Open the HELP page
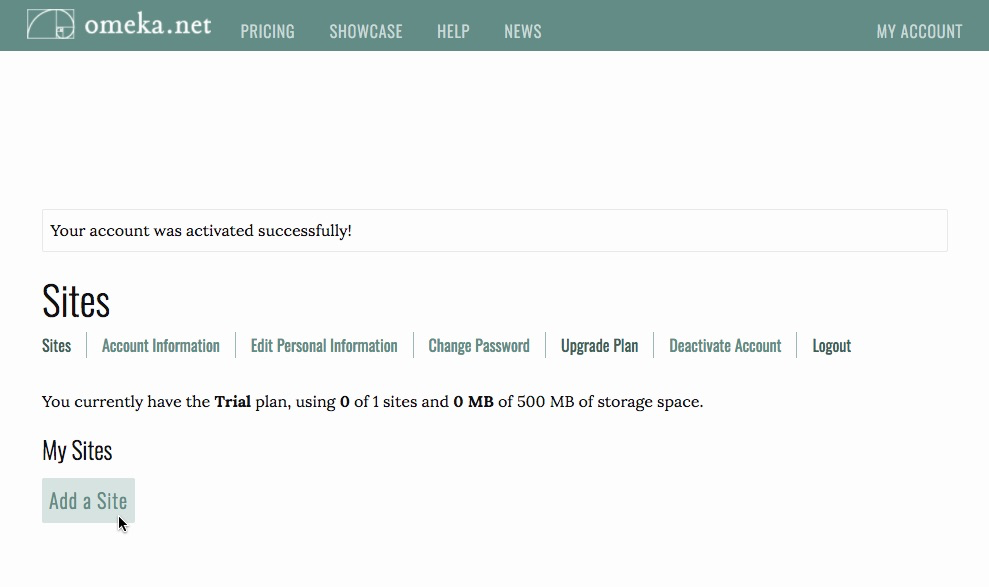This screenshot has height=587, width=989. coord(453,31)
